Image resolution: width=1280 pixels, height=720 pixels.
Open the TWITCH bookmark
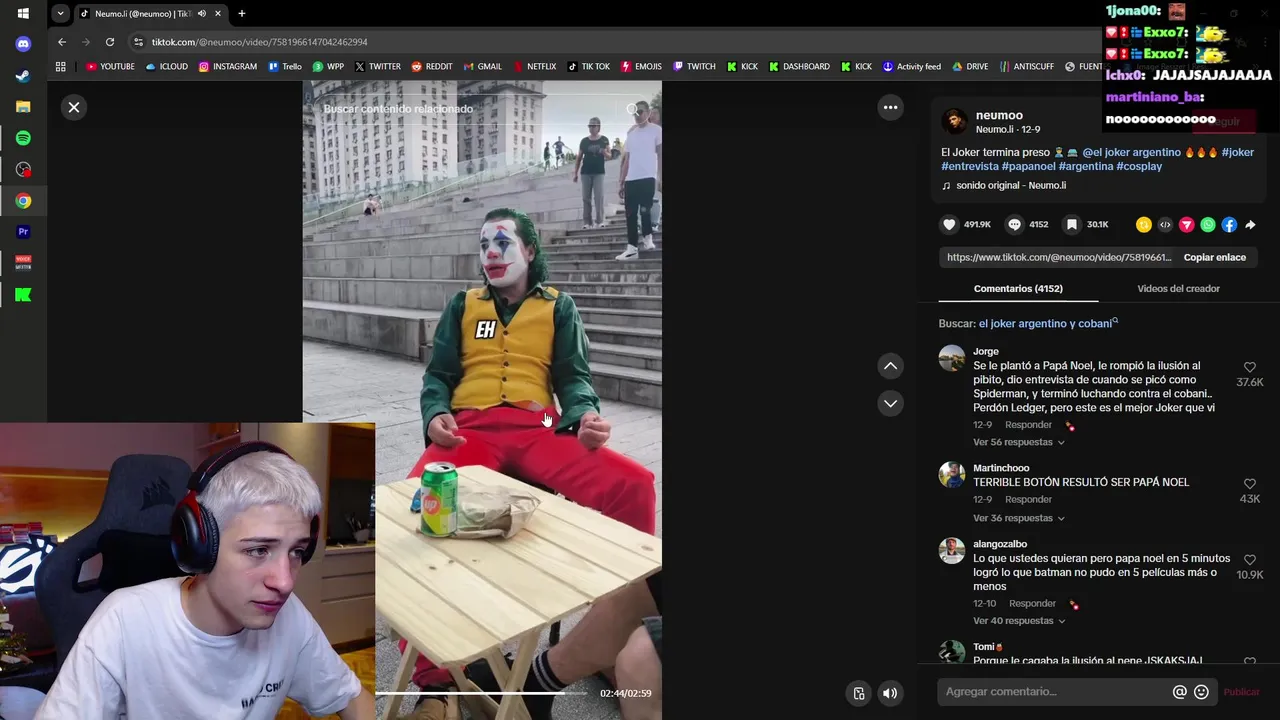tap(694, 67)
